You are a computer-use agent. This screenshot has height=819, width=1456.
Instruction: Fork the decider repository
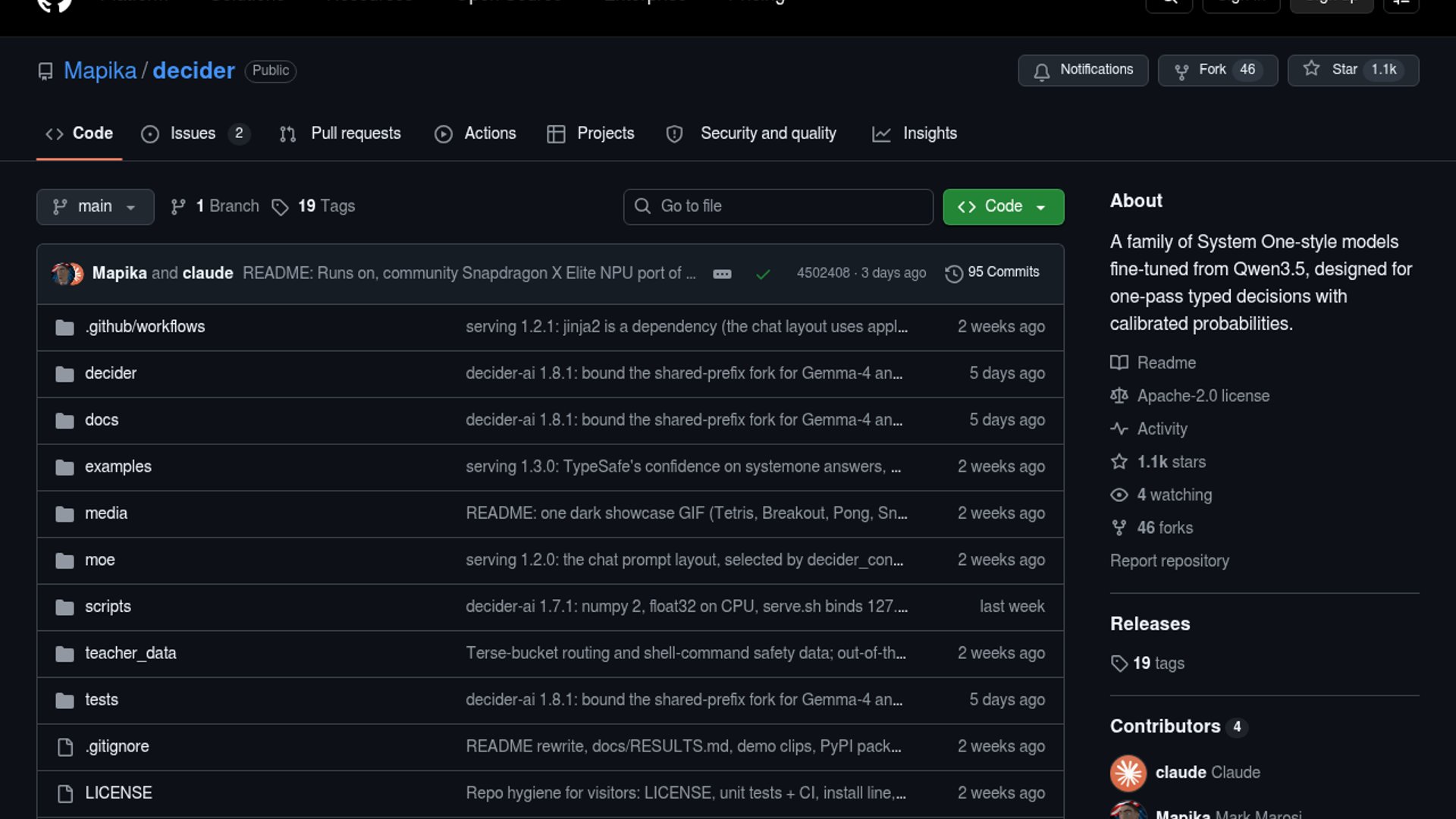(1217, 70)
